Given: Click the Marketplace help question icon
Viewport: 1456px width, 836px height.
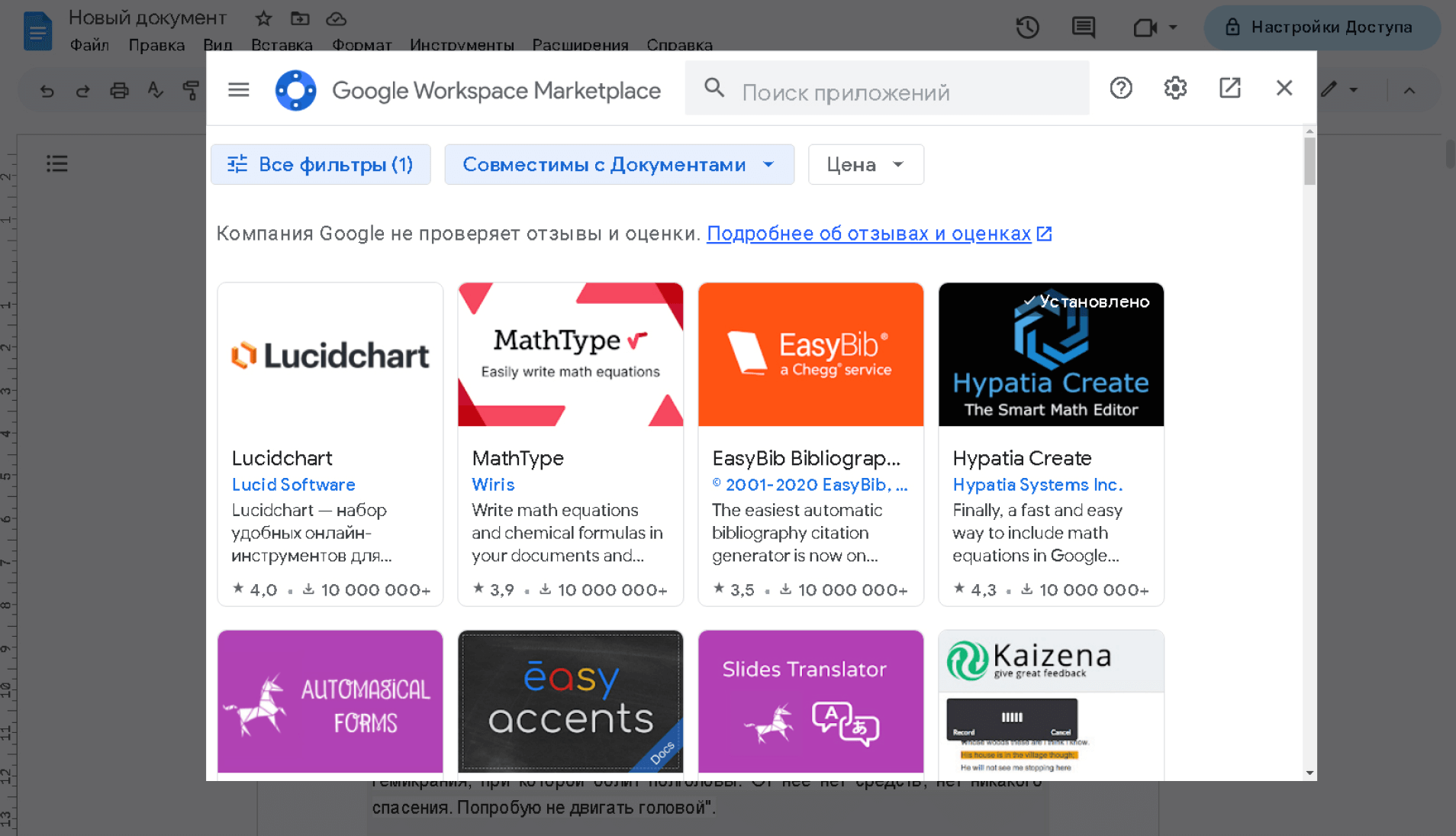Looking at the screenshot, I should 1120,89.
